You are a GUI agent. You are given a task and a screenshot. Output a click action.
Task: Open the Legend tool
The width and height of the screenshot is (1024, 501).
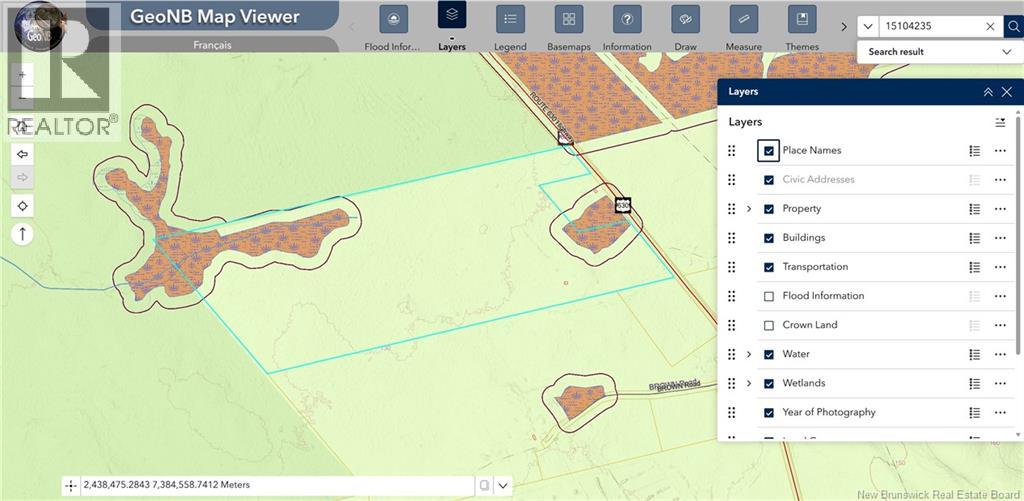(x=510, y=20)
